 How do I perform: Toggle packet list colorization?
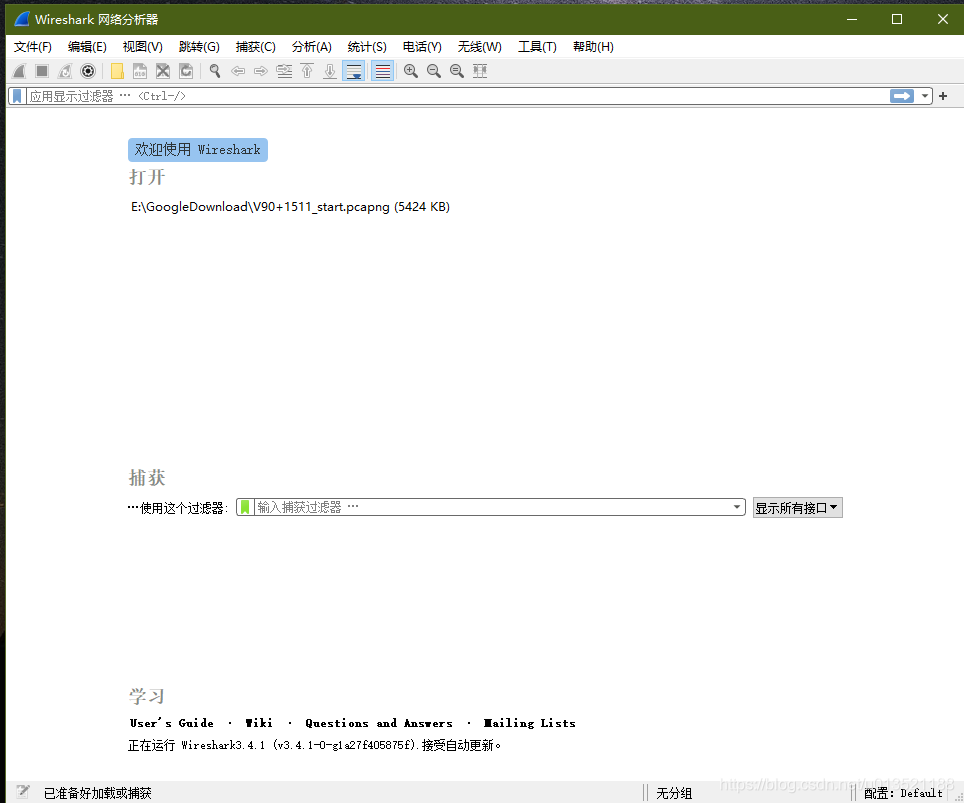[382, 71]
